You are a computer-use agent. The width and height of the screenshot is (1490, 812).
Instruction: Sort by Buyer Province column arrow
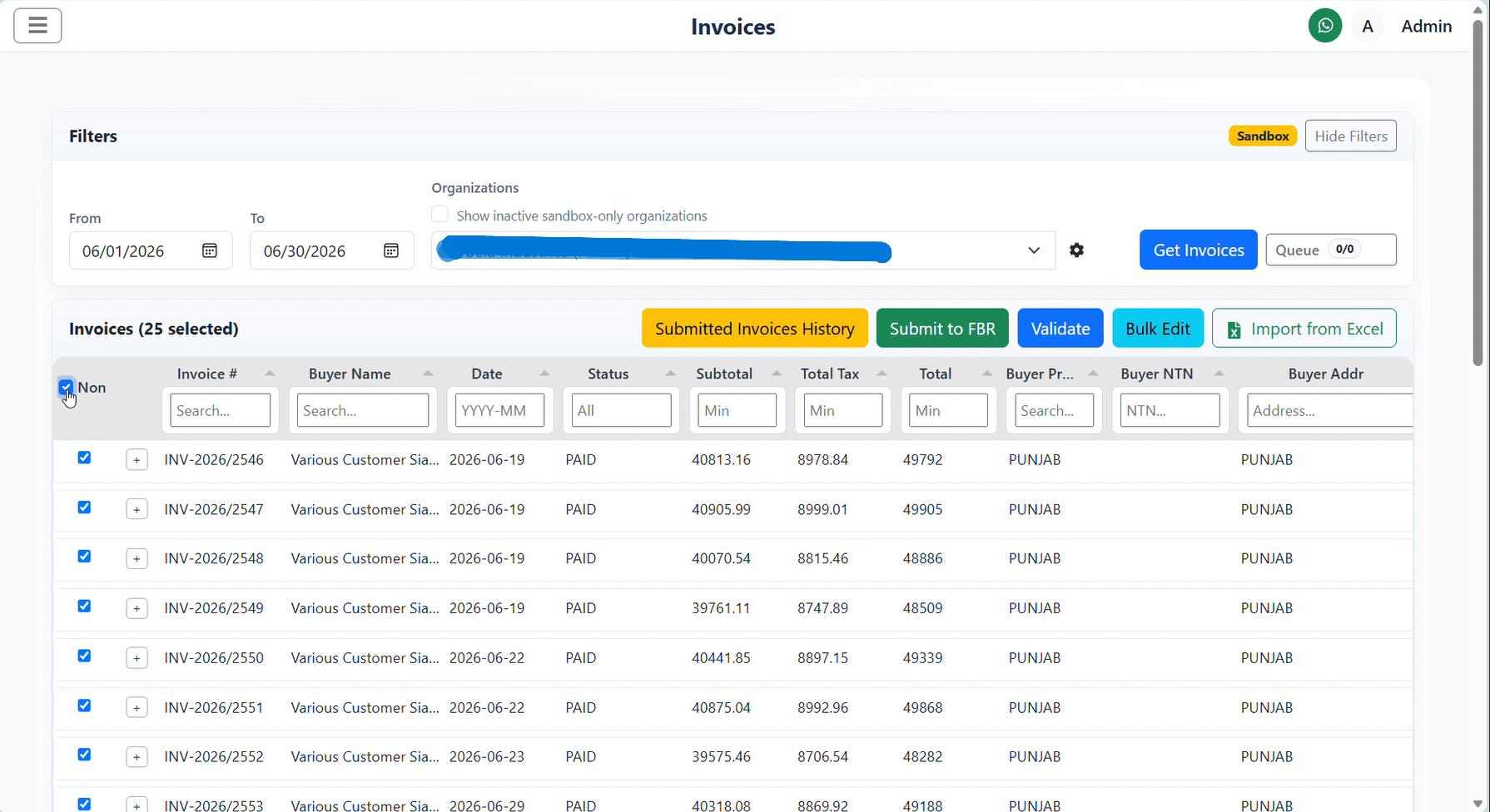[x=1094, y=374]
